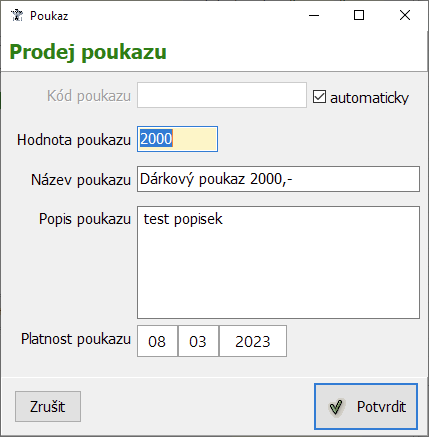The width and height of the screenshot is (429, 437).
Task: Select the month field showing 03
Action: [x=198, y=341]
